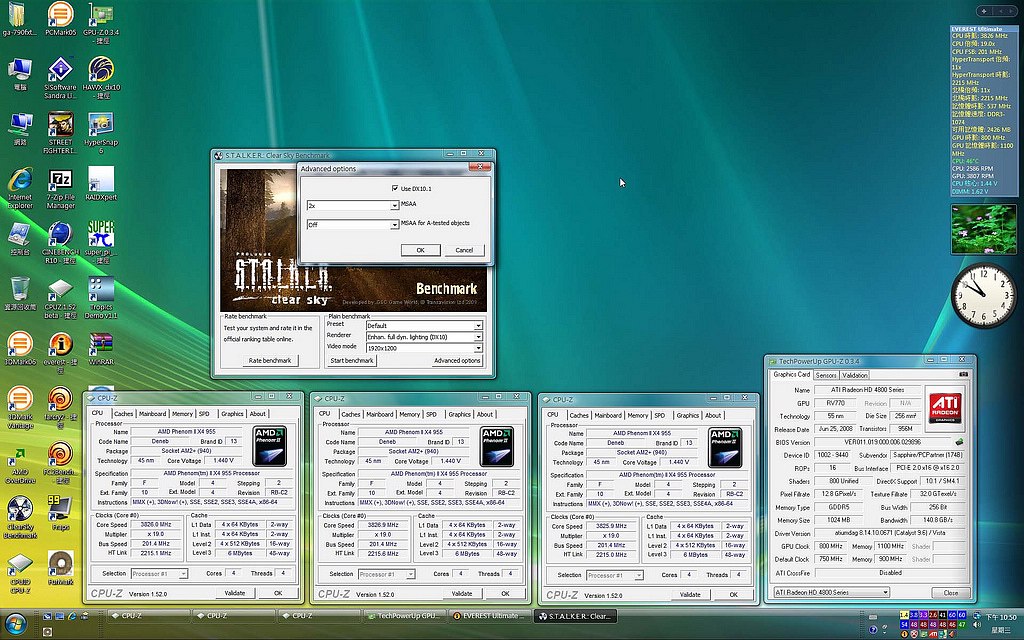Click the analog clock gadget in the sidebar
The height and width of the screenshot is (640, 1024).
tap(983, 295)
